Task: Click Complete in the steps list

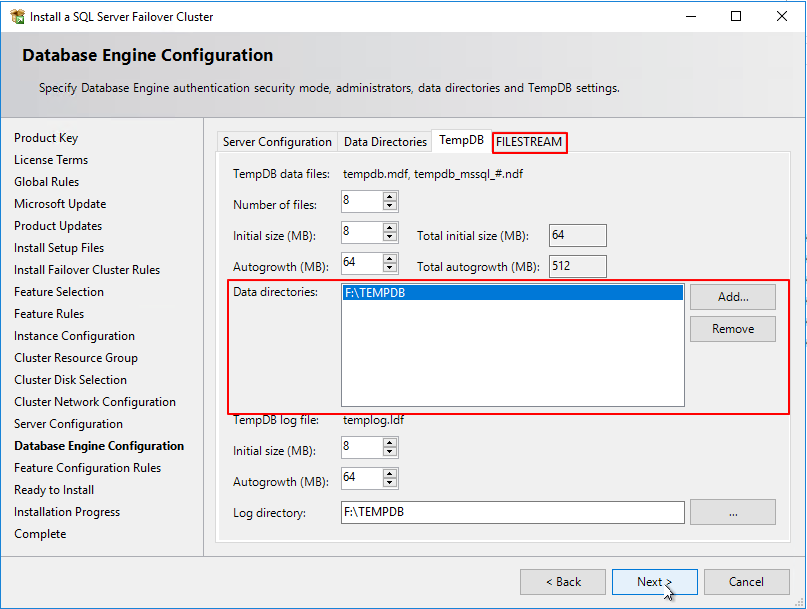Action: pyautogui.click(x=40, y=534)
